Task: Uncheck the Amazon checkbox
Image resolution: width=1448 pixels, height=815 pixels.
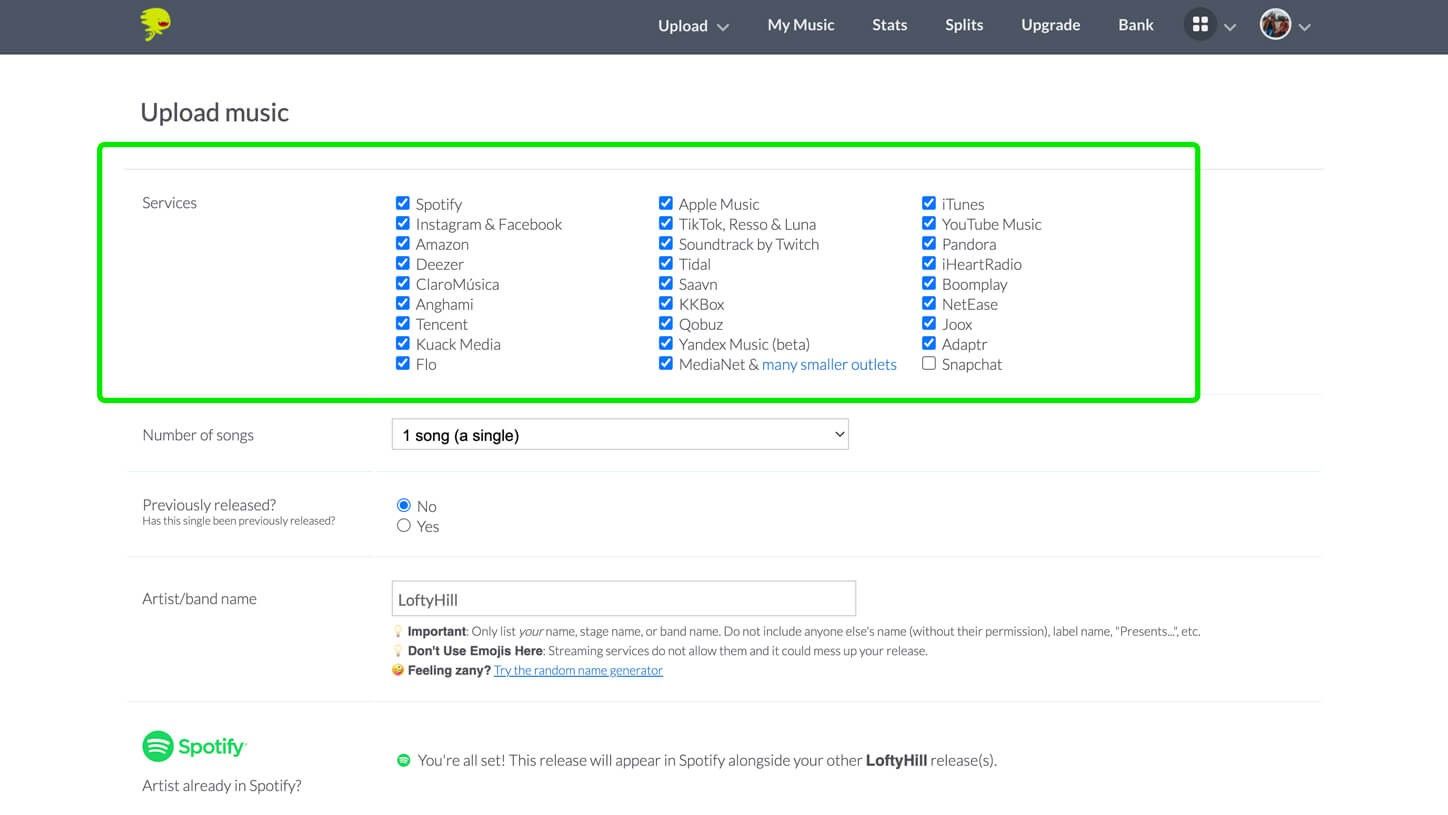Action: [x=402, y=243]
